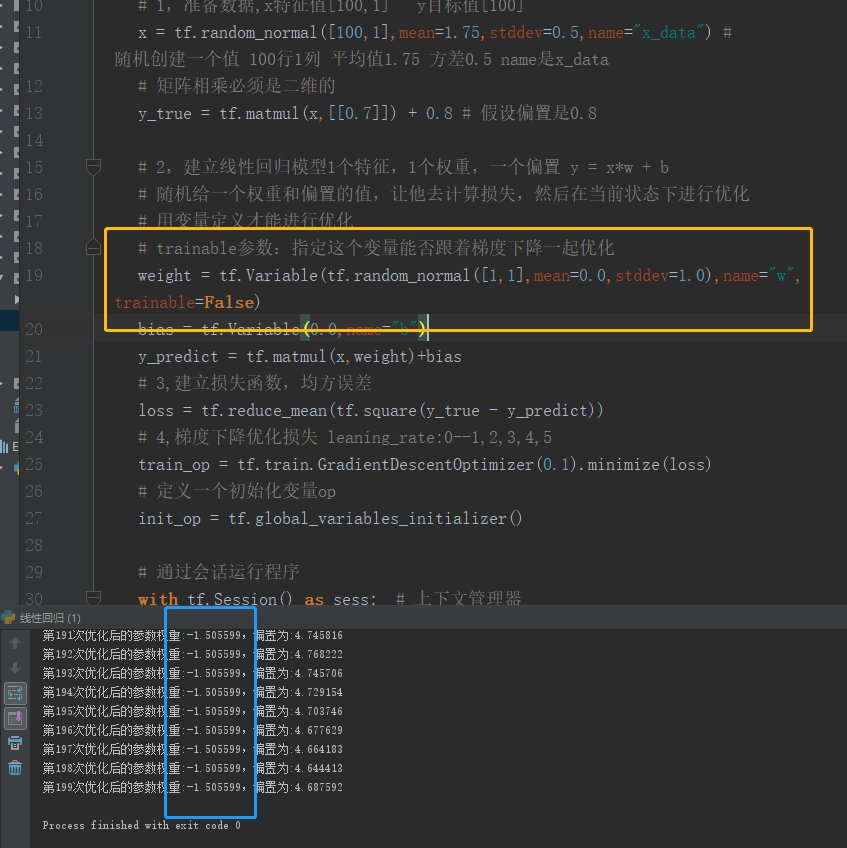Image resolution: width=847 pixels, height=848 pixels.
Task: Click console line '第193次优化后的参数'
Action: (193, 673)
